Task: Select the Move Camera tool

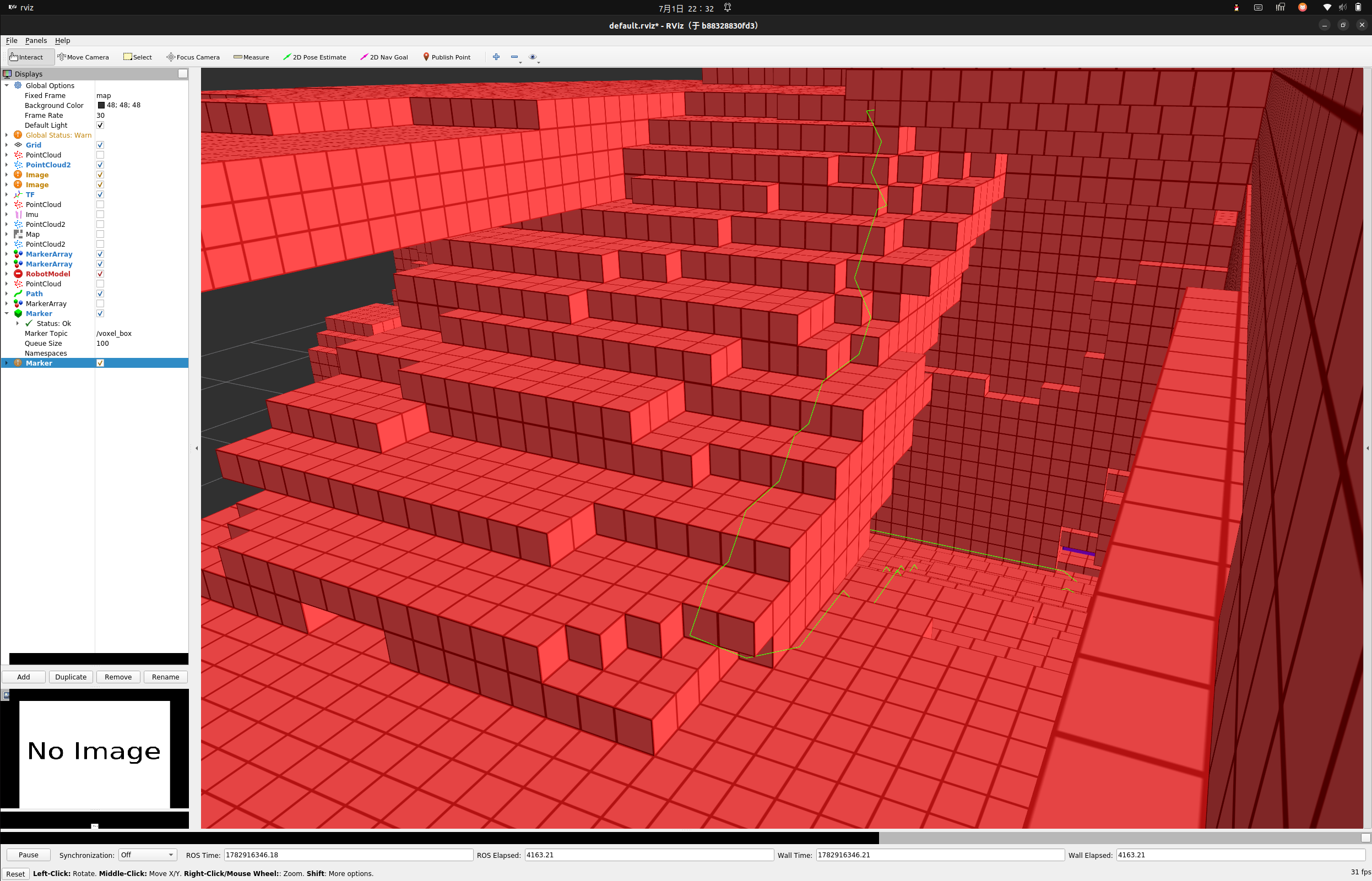Action: [x=83, y=57]
